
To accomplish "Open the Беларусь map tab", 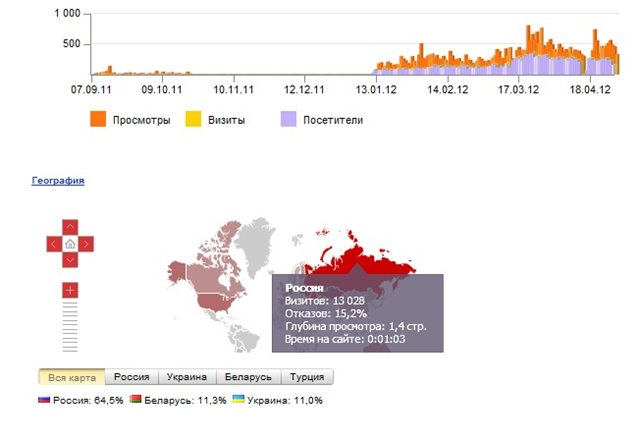I will [248, 377].
